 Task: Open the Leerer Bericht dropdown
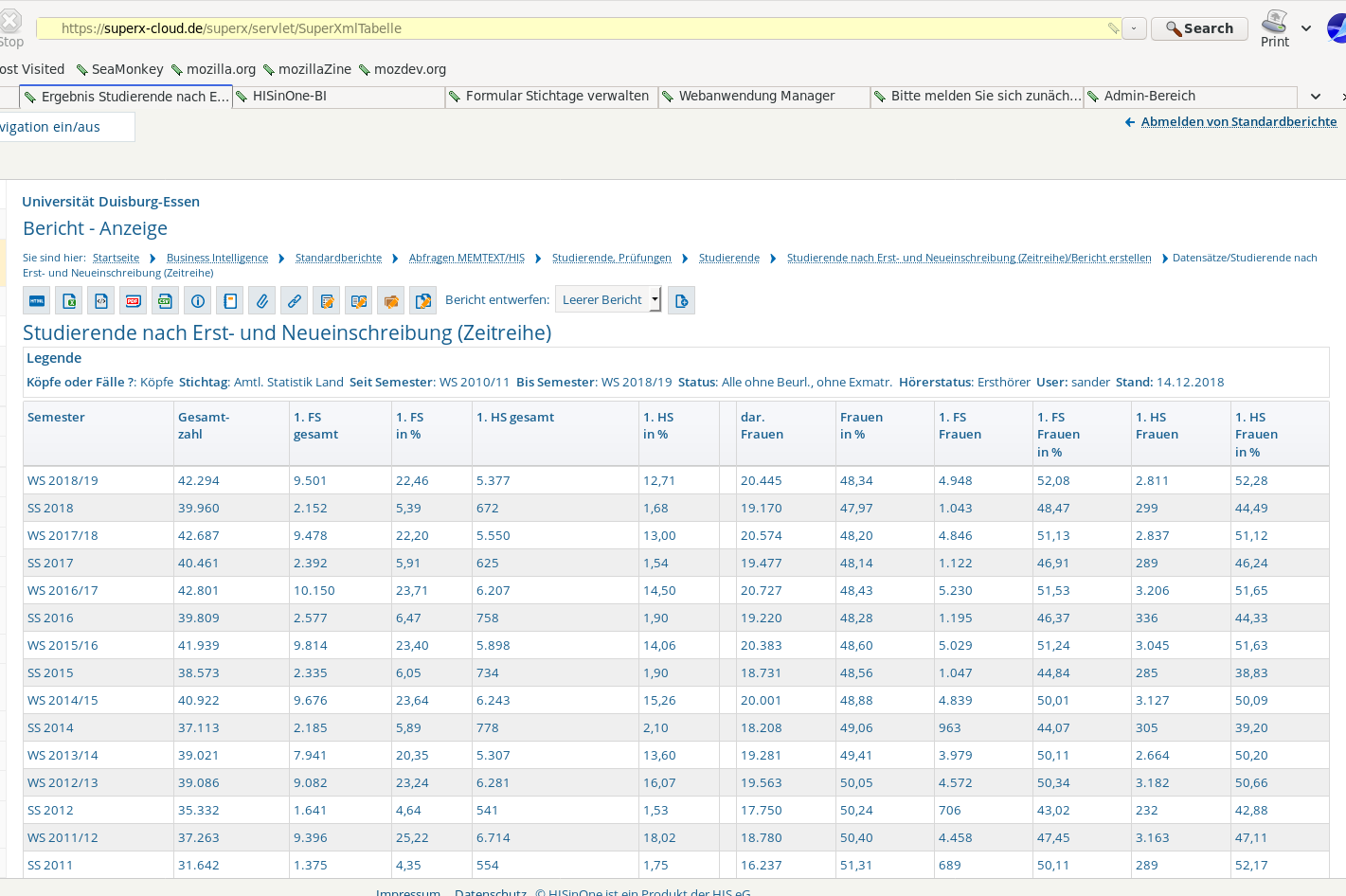(x=608, y=300)
